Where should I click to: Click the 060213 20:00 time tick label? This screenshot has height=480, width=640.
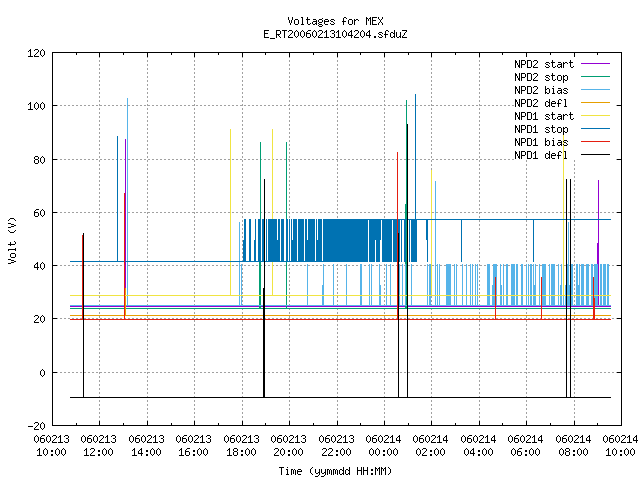click(x=289, y=446)
